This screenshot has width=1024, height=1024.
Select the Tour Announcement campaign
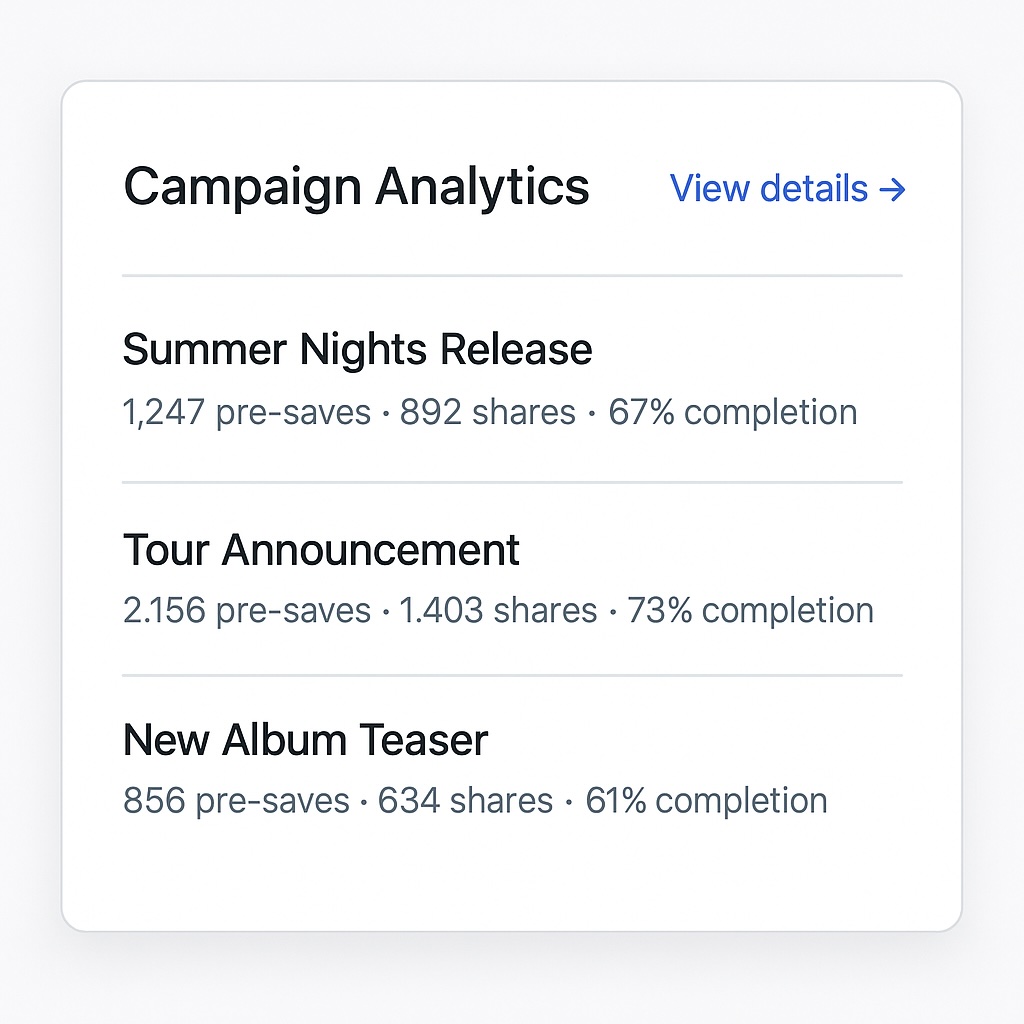click(321, 549)
